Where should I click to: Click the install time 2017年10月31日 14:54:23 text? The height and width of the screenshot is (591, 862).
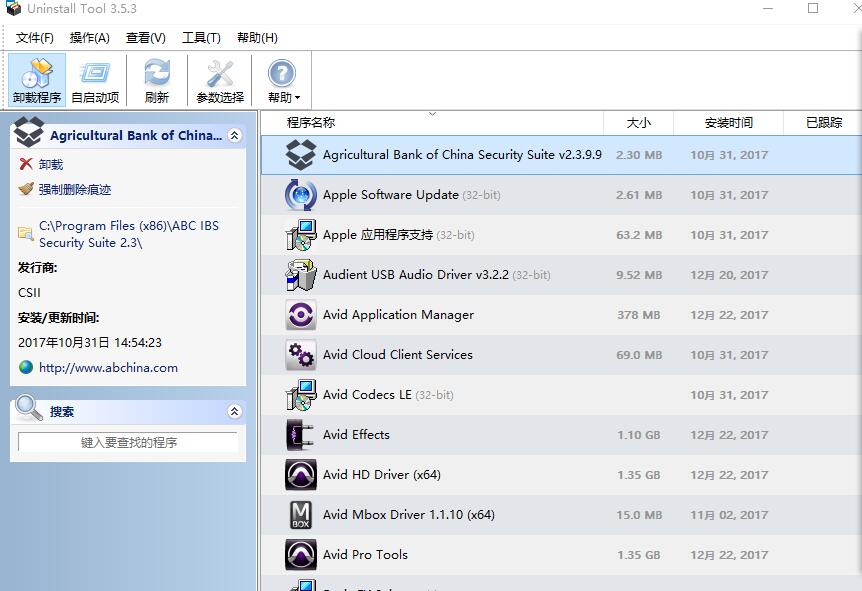90,343
